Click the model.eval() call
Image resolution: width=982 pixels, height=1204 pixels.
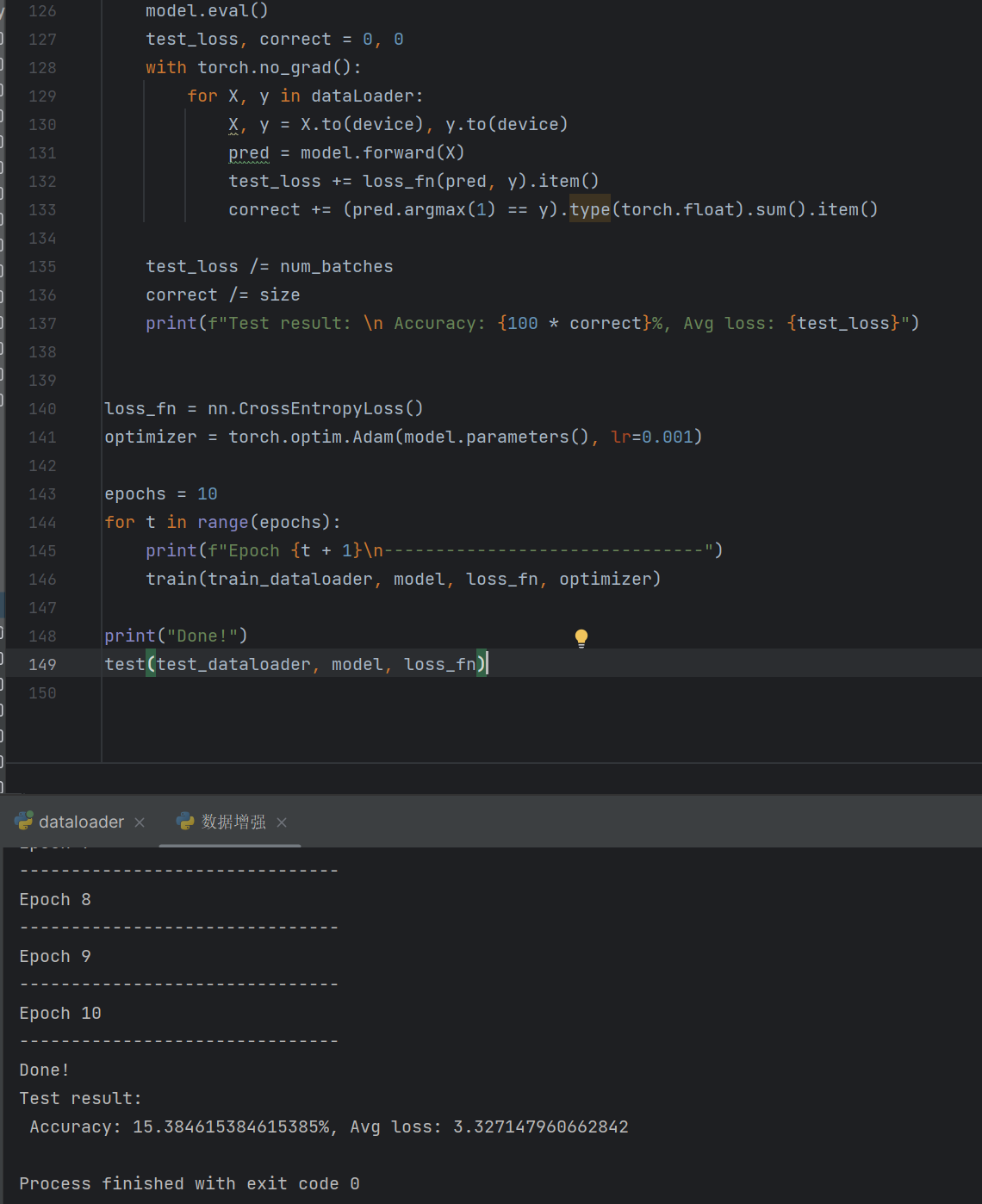coord(207,10)
